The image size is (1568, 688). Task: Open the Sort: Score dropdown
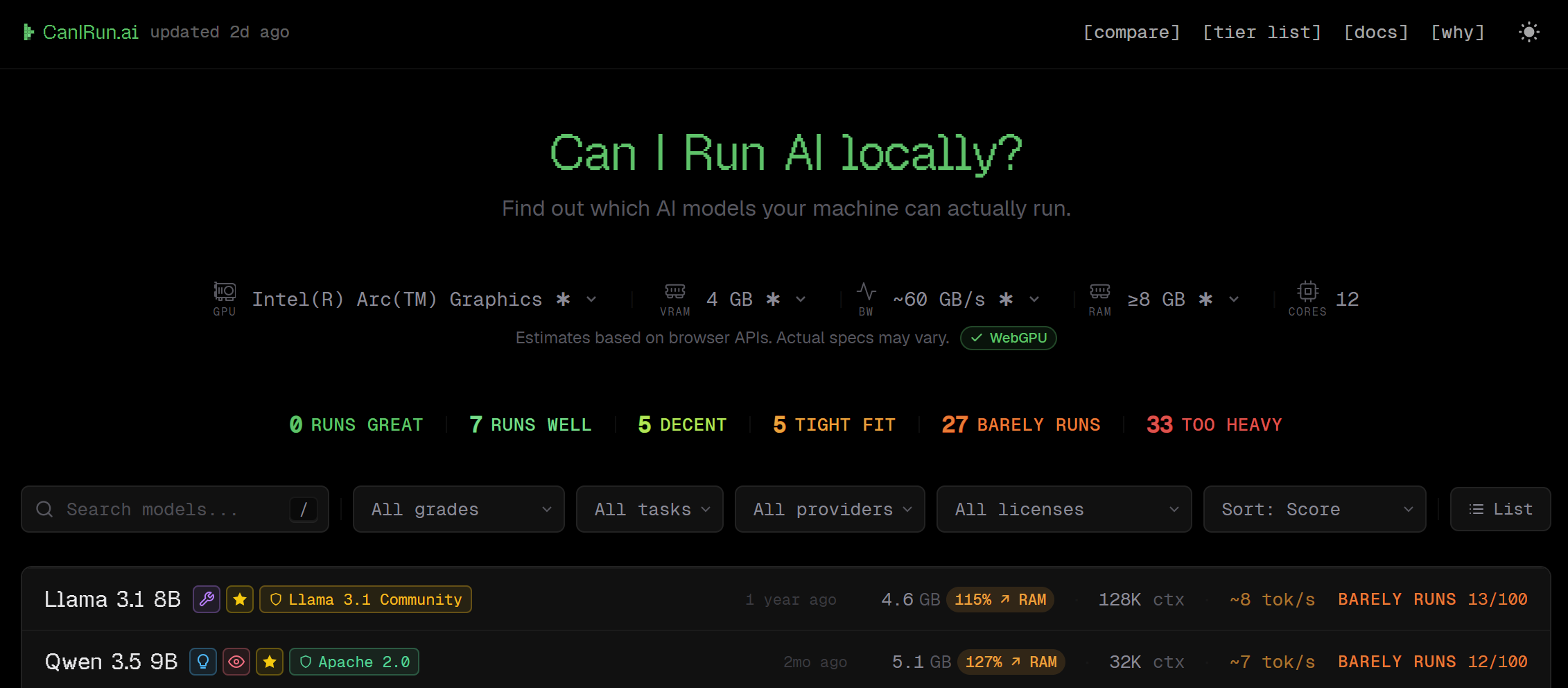[1314, 509]
